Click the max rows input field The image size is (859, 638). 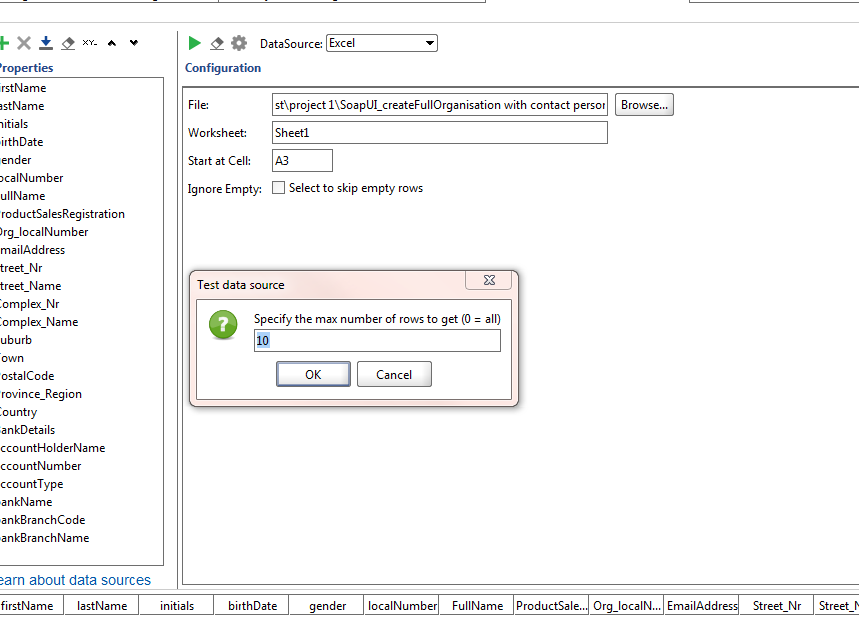[x=377, y=341]
